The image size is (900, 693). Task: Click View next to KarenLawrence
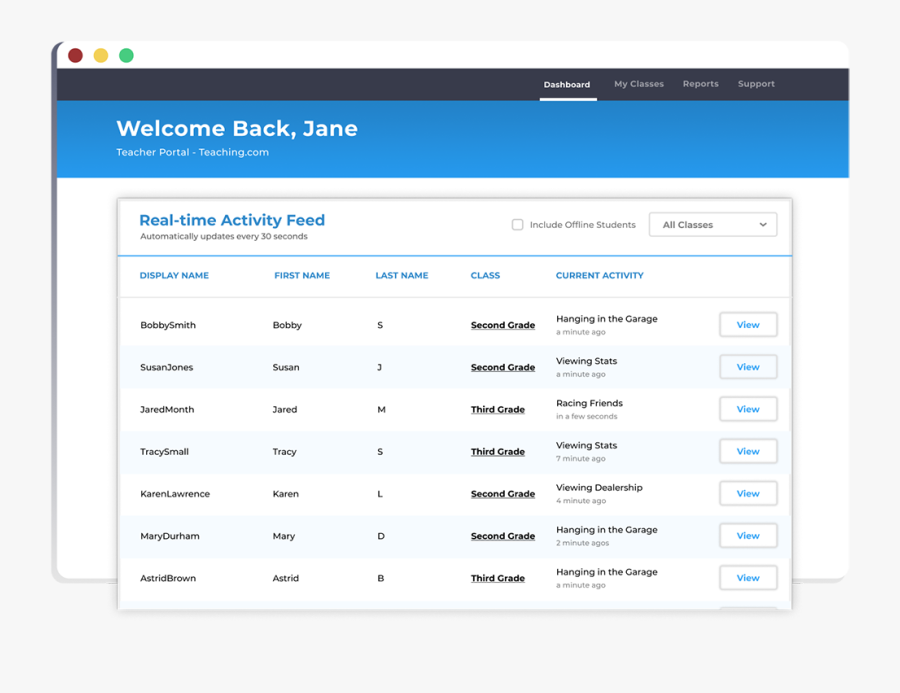(748, 494)
